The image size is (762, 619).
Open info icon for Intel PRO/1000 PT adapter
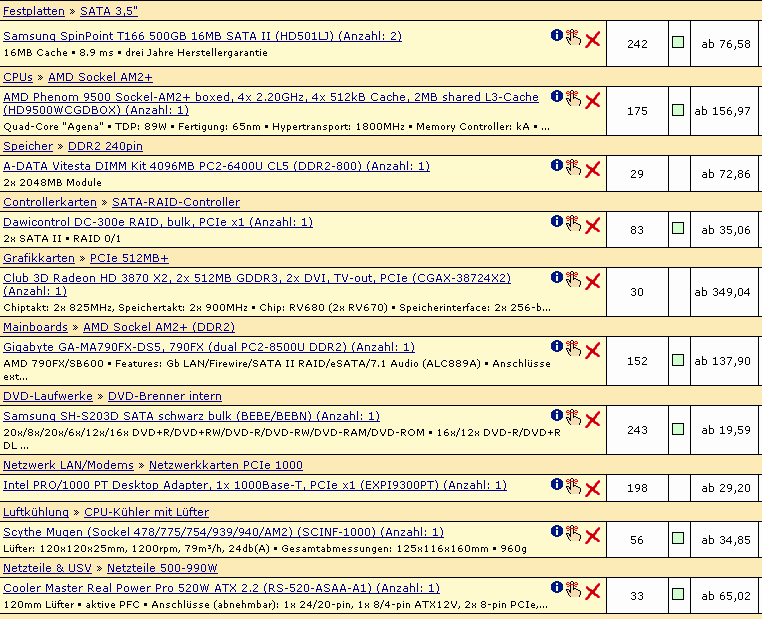point(556,484)
